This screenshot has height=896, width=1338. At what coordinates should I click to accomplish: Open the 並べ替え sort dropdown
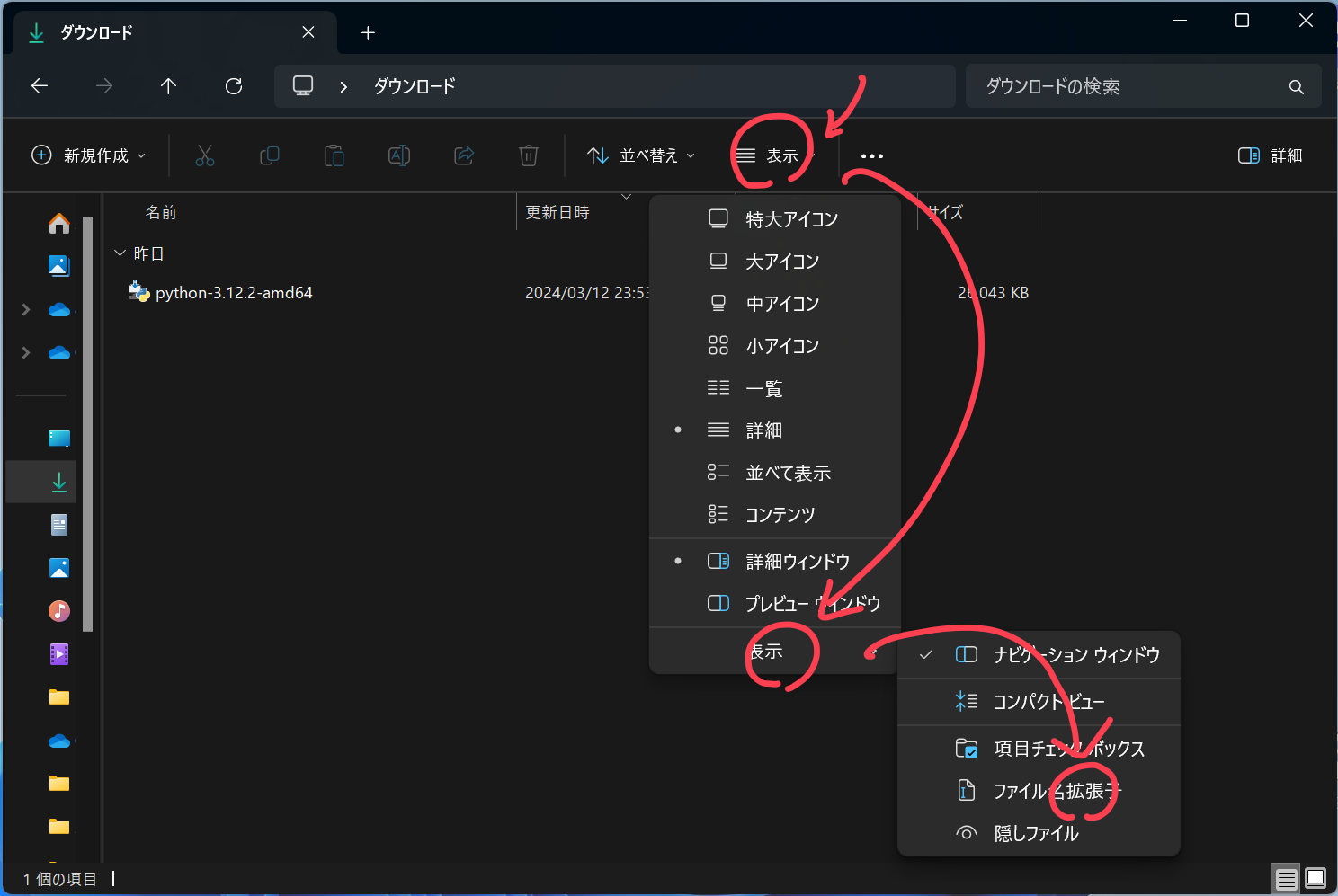click(x=641, y=156)
